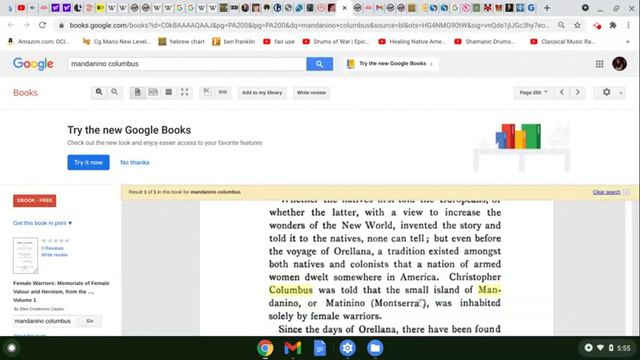Zoom in on the book page
The height and width of the screenshot is (360, 640).
click(99, 92)
